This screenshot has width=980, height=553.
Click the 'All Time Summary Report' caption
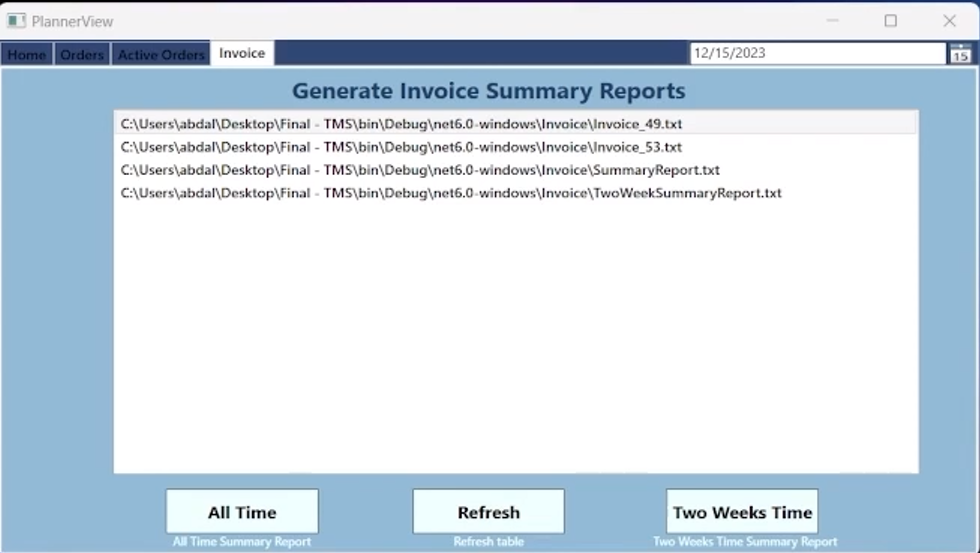242,542
